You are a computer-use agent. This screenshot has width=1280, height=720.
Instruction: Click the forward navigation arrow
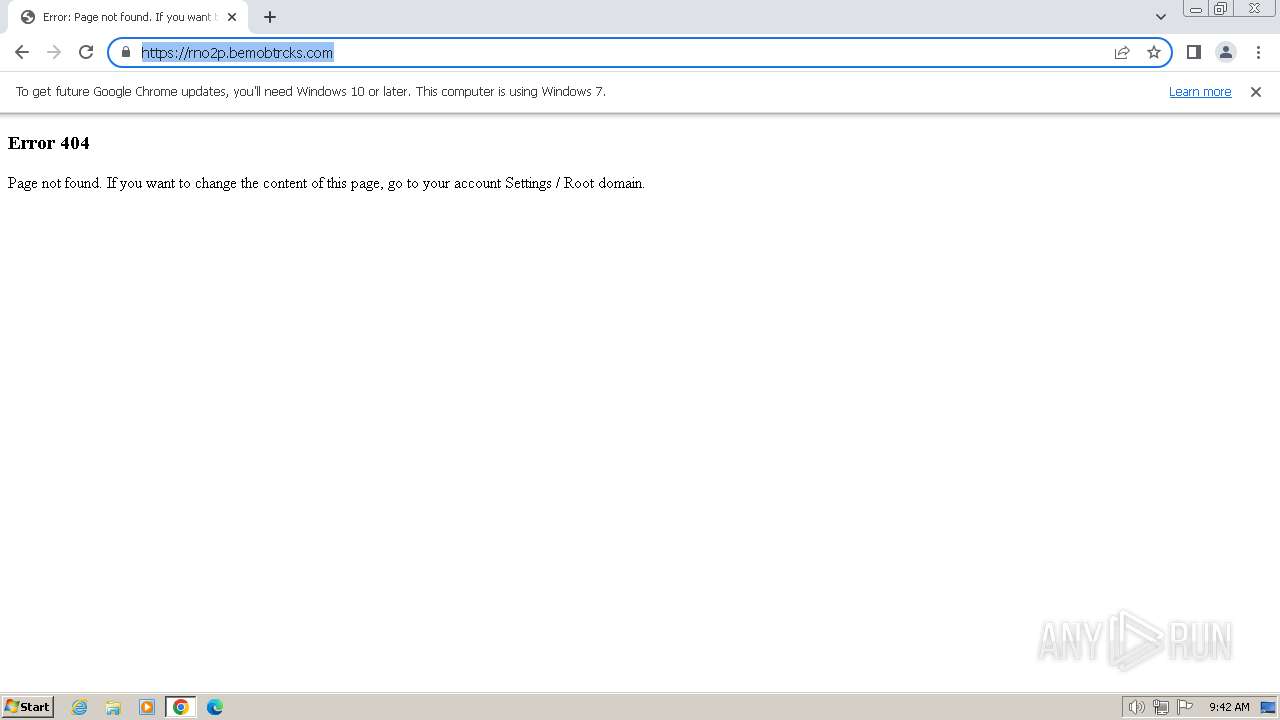[54, 52]
